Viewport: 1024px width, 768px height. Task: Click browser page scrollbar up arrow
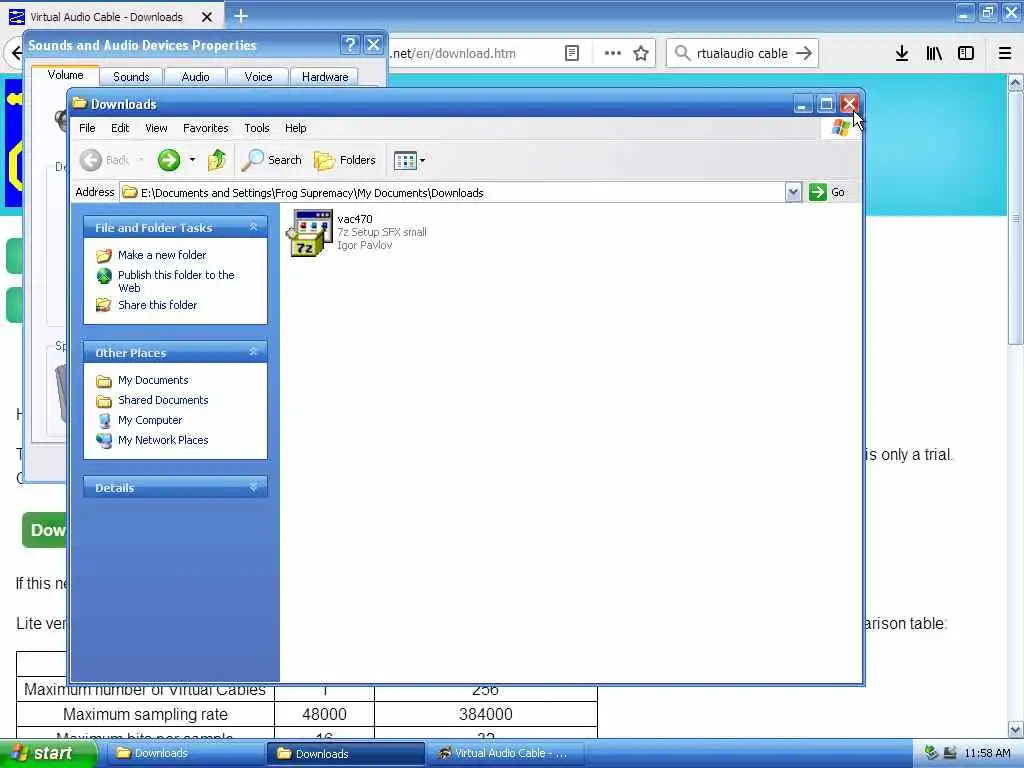(1016, 82)
